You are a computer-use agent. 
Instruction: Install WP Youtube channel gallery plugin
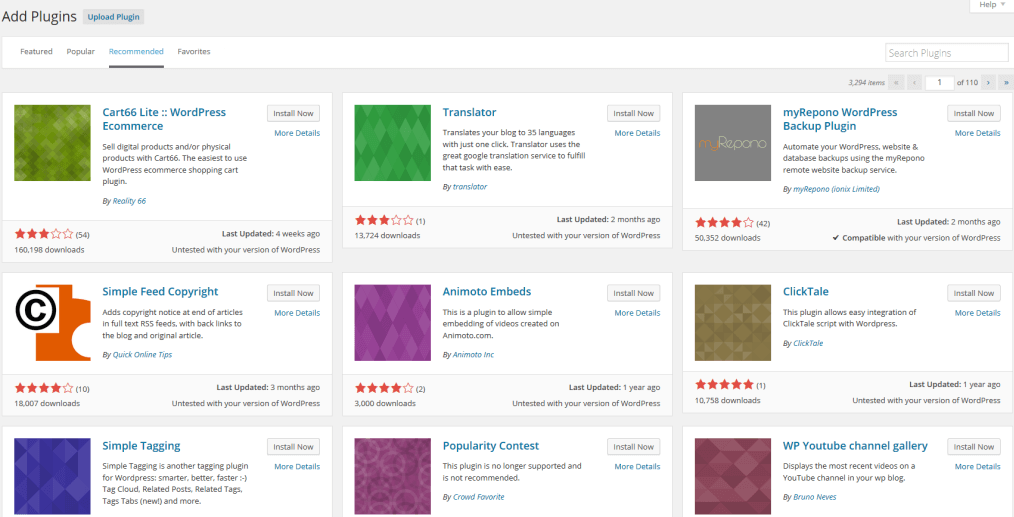point(973,447)
